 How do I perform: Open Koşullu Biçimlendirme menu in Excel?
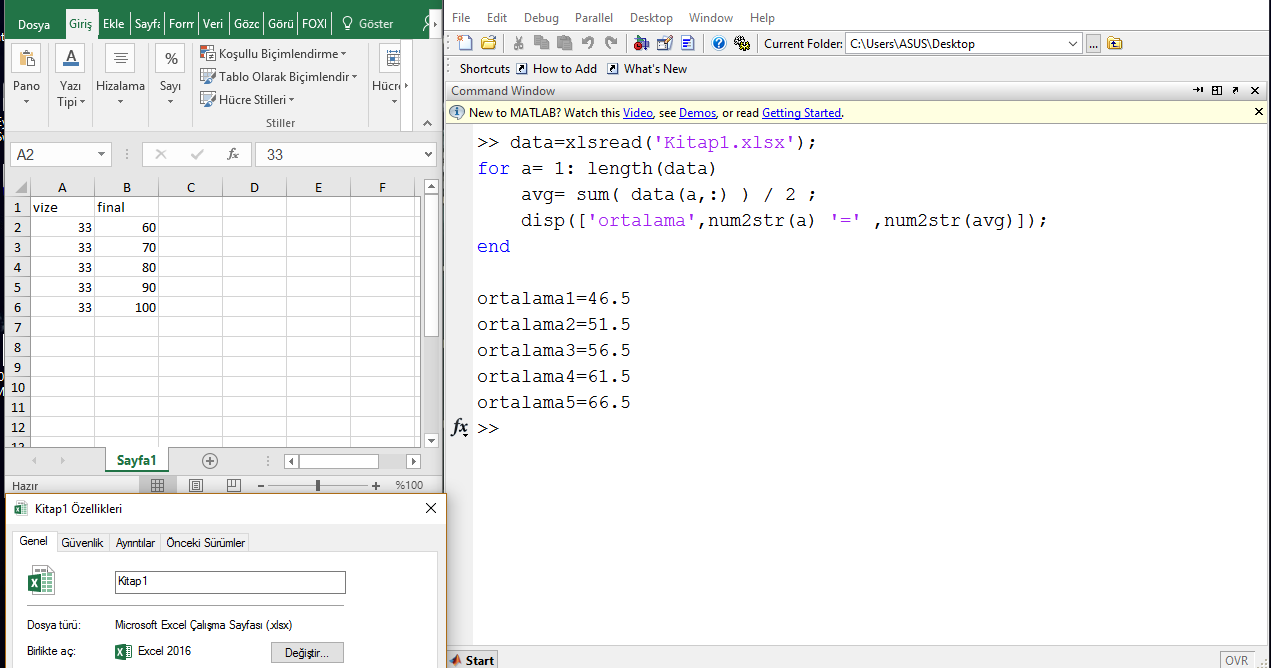pos(272,53)
